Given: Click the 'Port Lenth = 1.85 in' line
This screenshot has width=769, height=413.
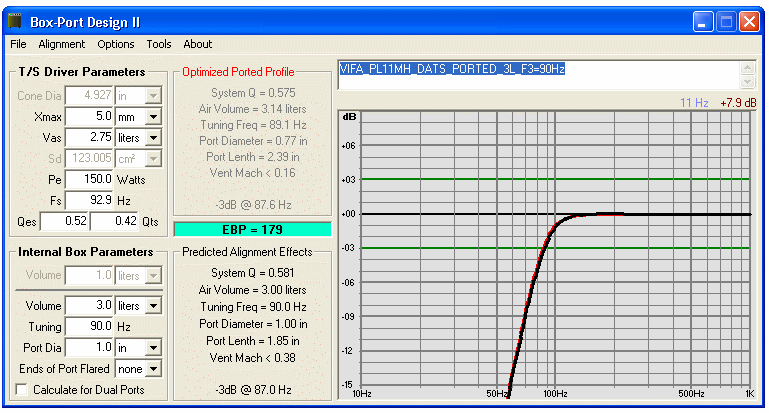Looking at the screenshot, I should 253,341.
